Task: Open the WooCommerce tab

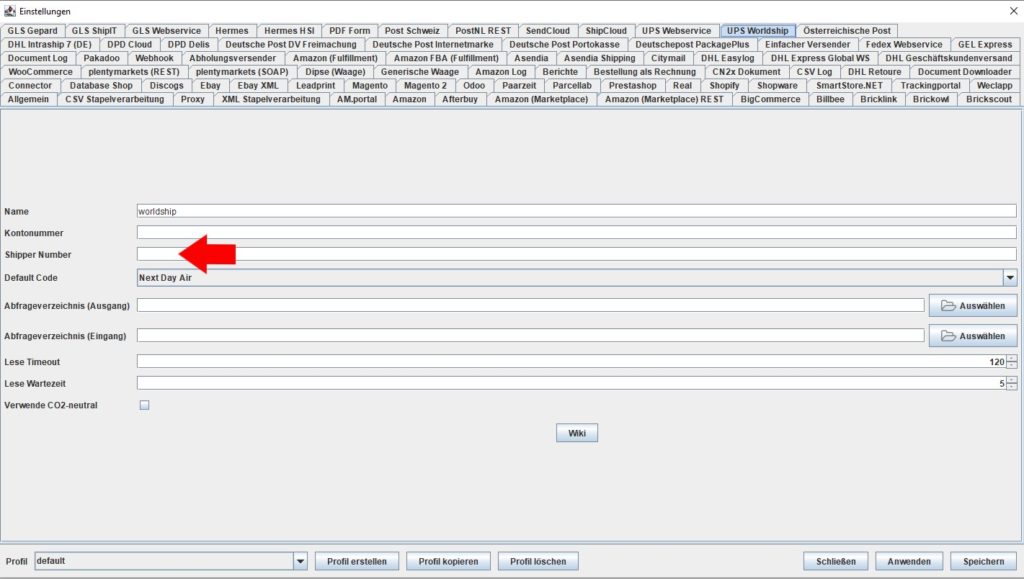Action: click(x=40, y=72)
